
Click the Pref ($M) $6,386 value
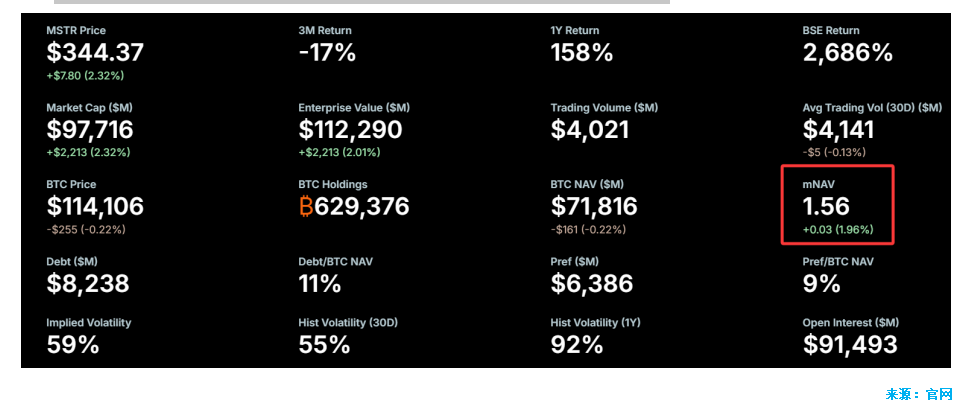click(592, 284)
